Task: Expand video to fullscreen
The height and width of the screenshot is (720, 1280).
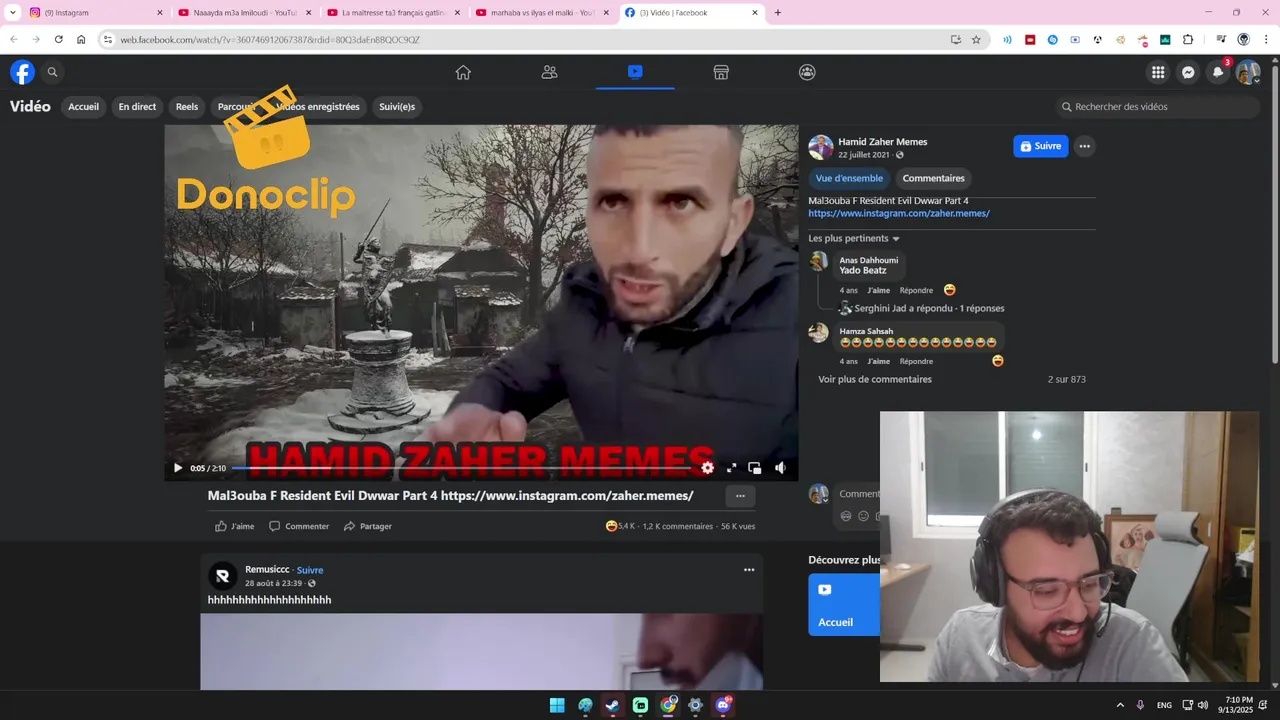Action: coord(731,467)
